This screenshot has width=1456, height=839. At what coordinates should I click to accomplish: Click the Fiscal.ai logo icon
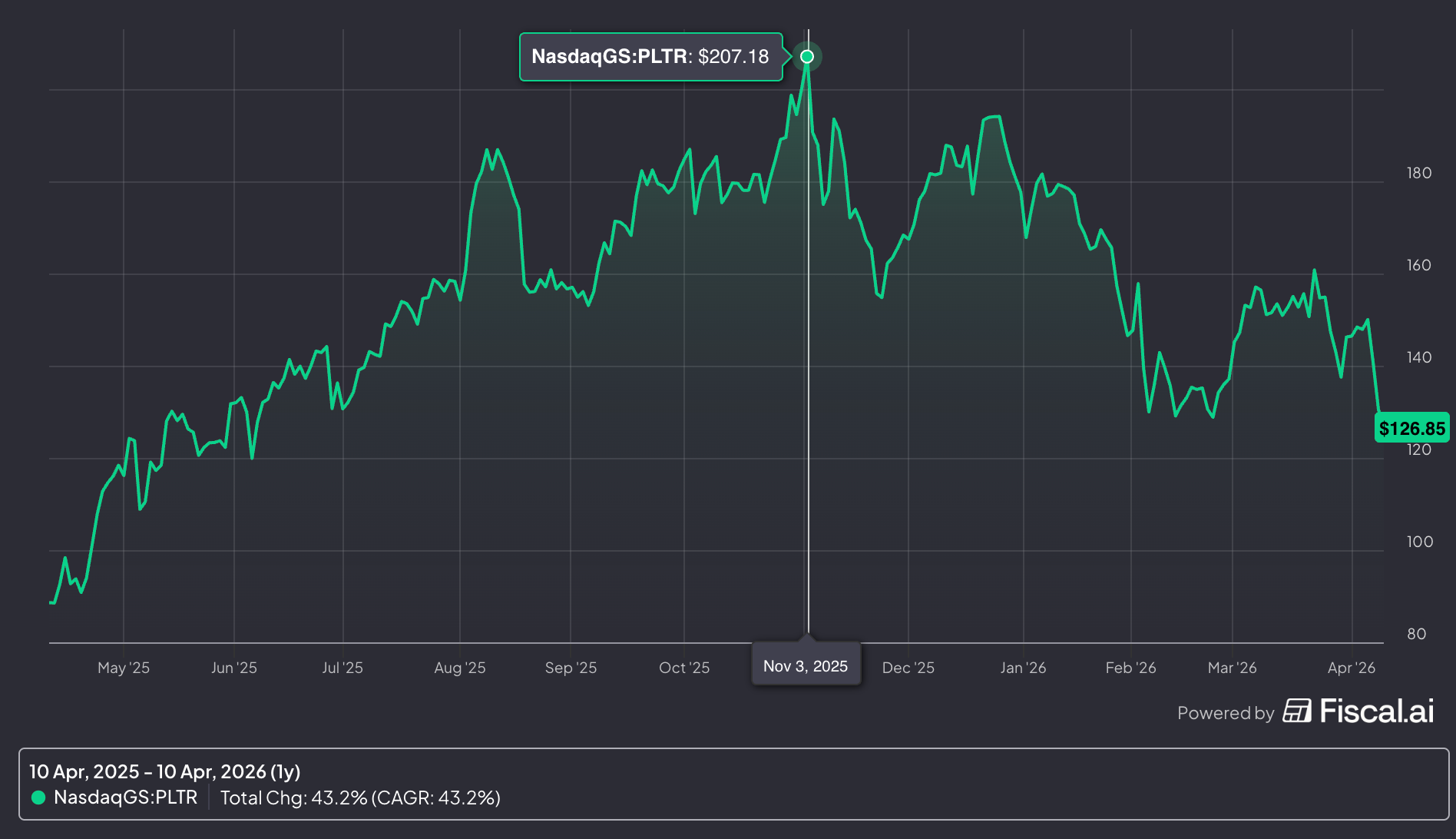point(1297,711)
